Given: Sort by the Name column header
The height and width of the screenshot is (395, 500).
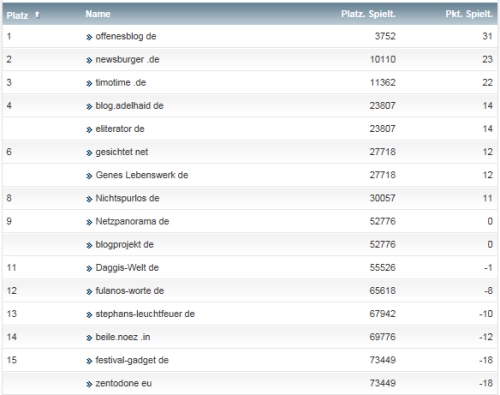Looking at the screenshot, I should pos(98,14).
